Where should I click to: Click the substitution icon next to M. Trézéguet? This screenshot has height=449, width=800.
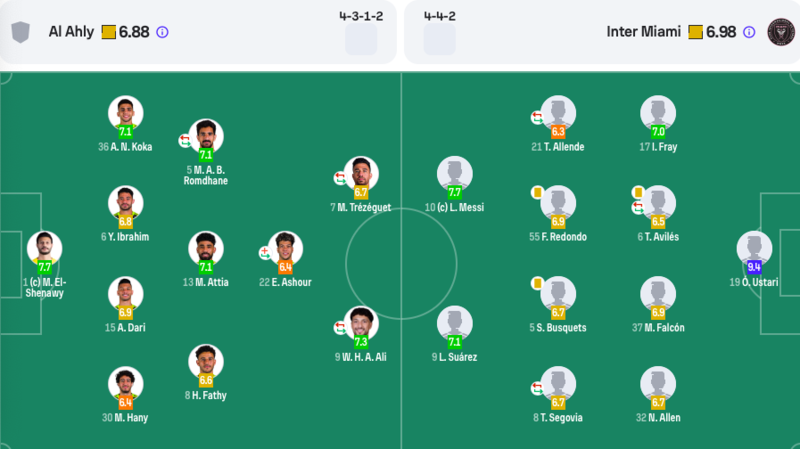point(340,178)
